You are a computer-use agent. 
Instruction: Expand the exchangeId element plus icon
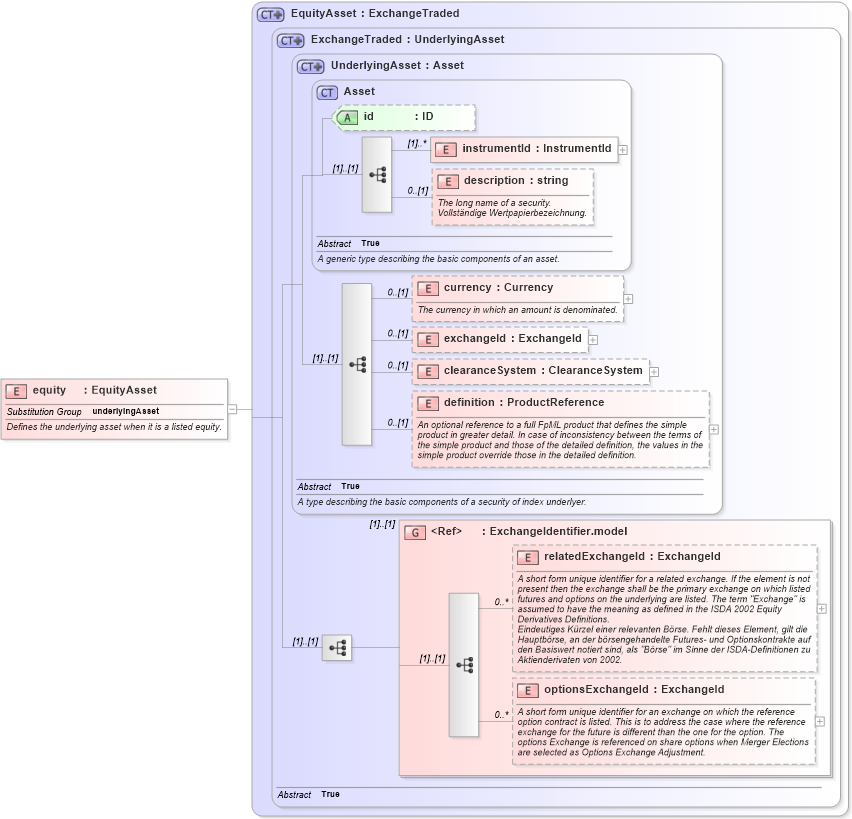click(x=593, y=339)
